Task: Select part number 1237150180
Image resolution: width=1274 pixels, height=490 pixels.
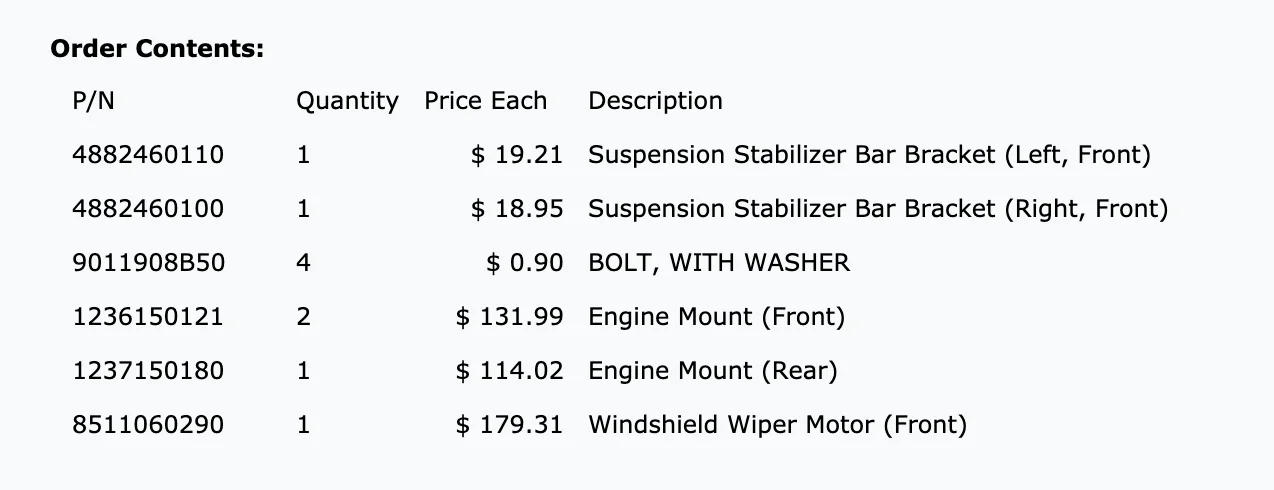Action: [x=148, y=371]
